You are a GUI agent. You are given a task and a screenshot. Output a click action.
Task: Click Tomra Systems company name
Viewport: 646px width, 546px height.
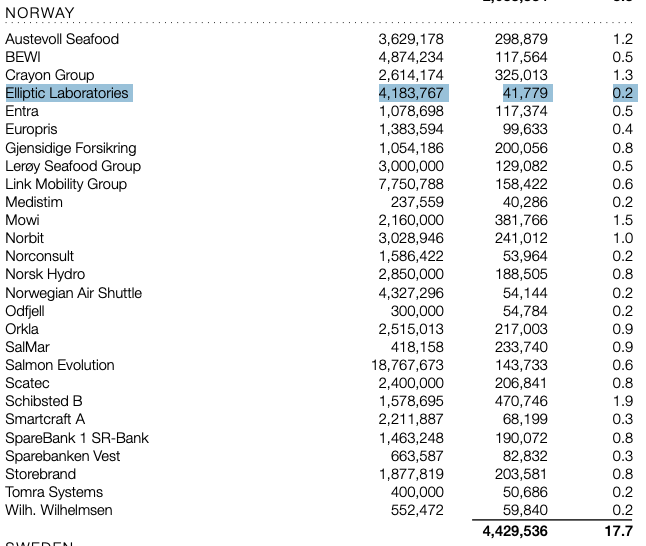[54, 492]
